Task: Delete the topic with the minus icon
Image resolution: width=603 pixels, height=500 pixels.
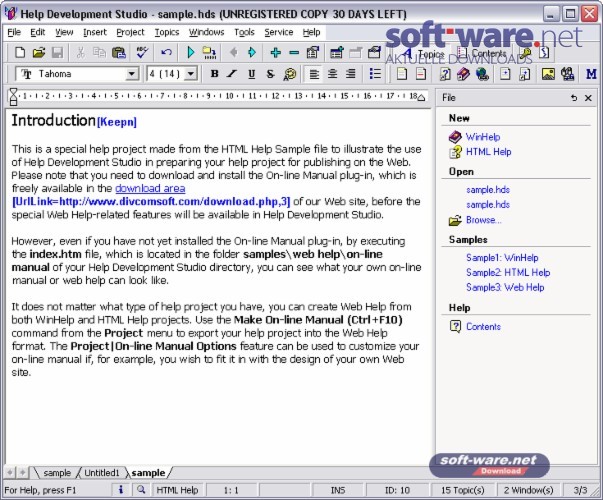Action: (294, 52)
